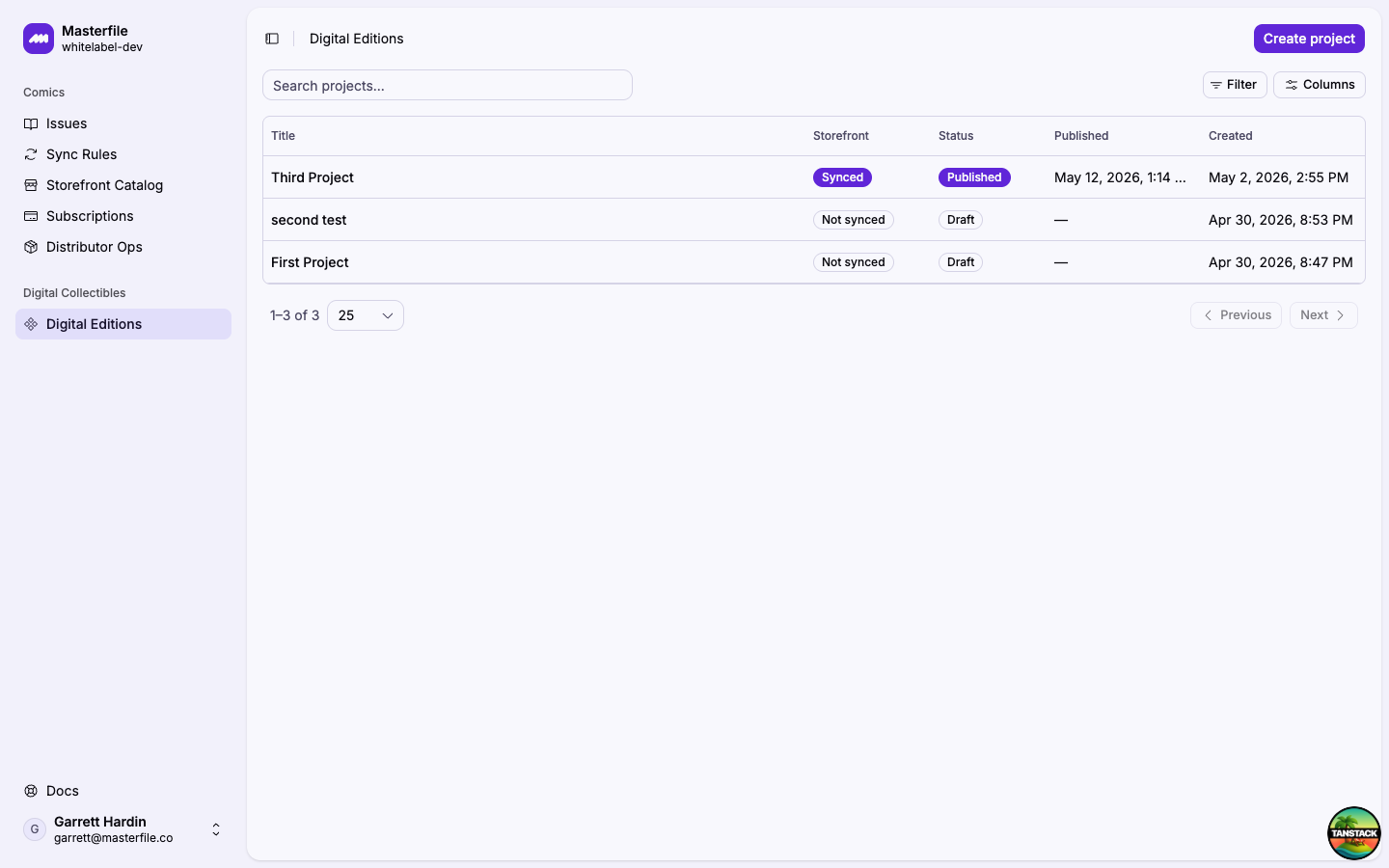Image resolution: width=1389 pixels, height=868 pixels.
Task: Open the Issues page
Action: coord(123,123)
